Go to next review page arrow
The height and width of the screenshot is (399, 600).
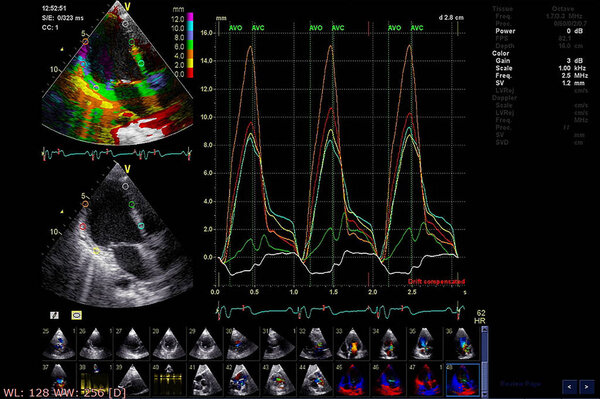tap(587, 387)
